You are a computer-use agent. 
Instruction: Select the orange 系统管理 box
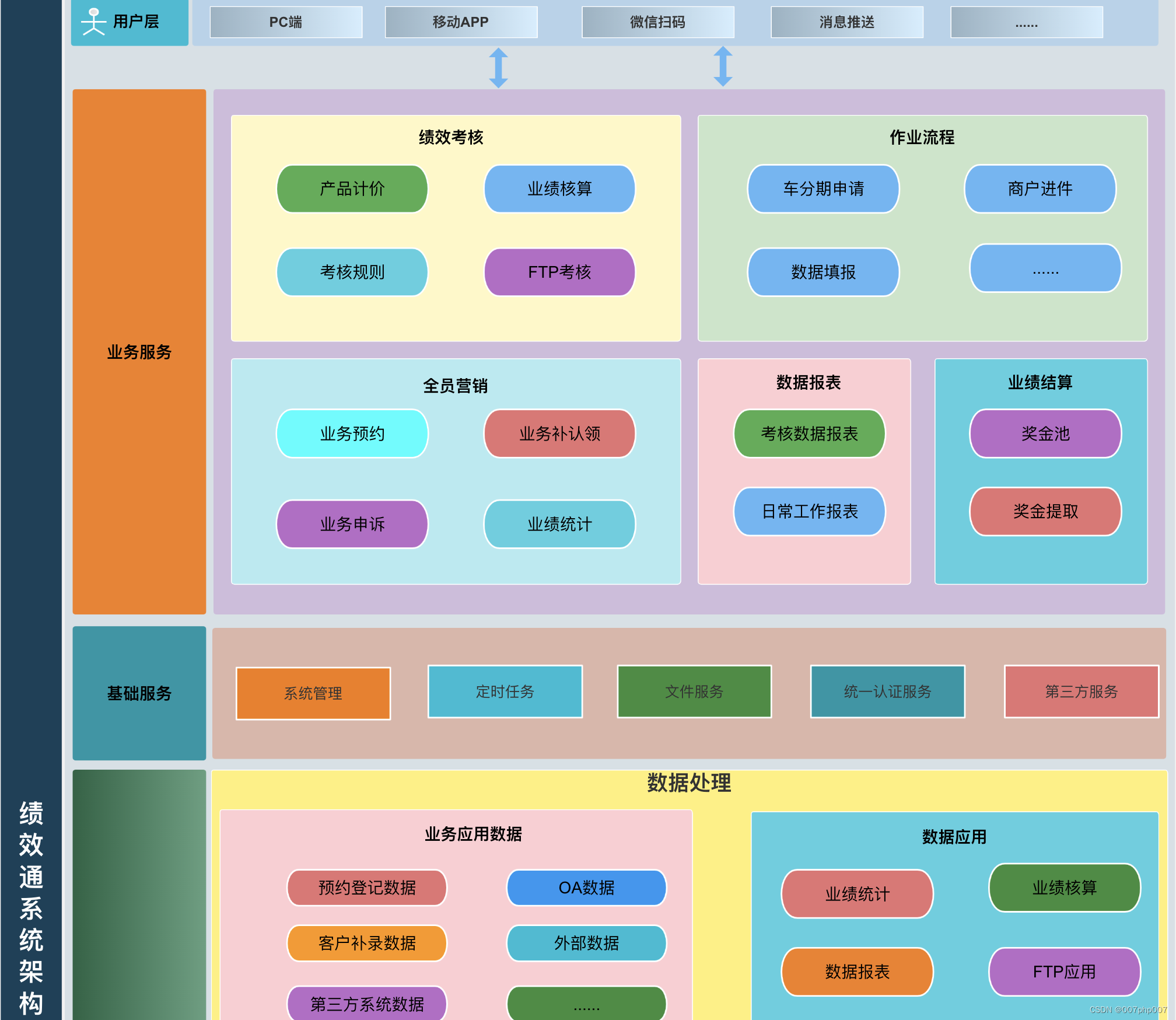coord(313,694)
